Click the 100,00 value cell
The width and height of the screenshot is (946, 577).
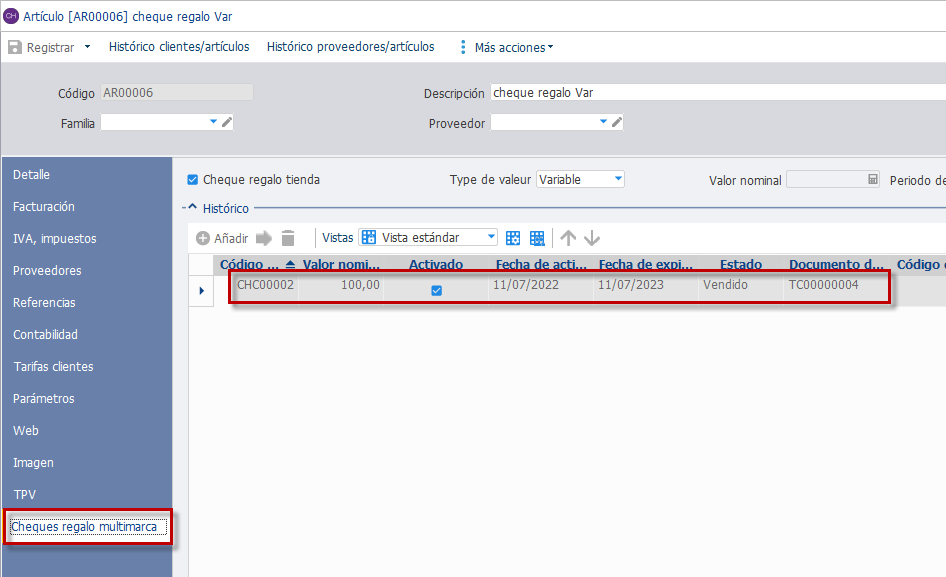click(x=341, y=285)
